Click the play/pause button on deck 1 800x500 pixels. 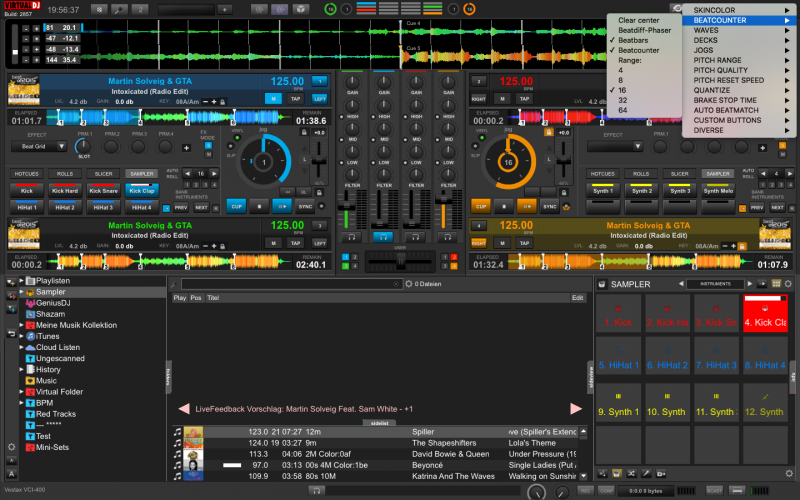(x=282, y=206)
